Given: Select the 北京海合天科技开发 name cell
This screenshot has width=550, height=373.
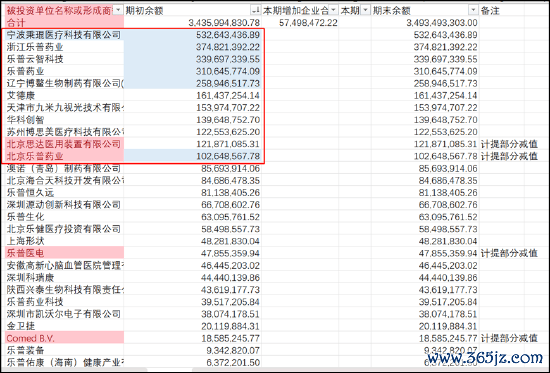Looking at the screenshot, I should coord(64,181).
